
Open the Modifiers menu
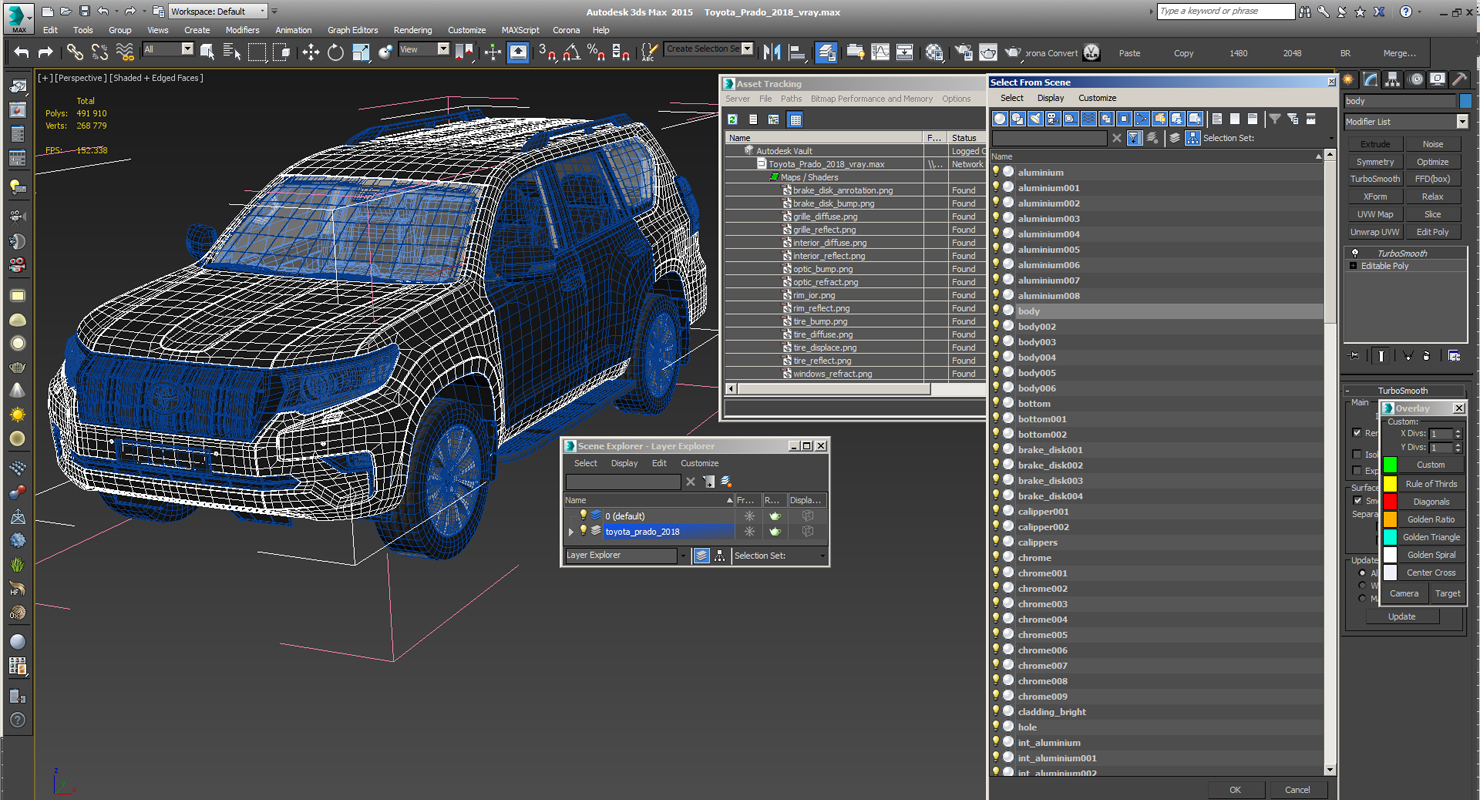tap(242, 30)
